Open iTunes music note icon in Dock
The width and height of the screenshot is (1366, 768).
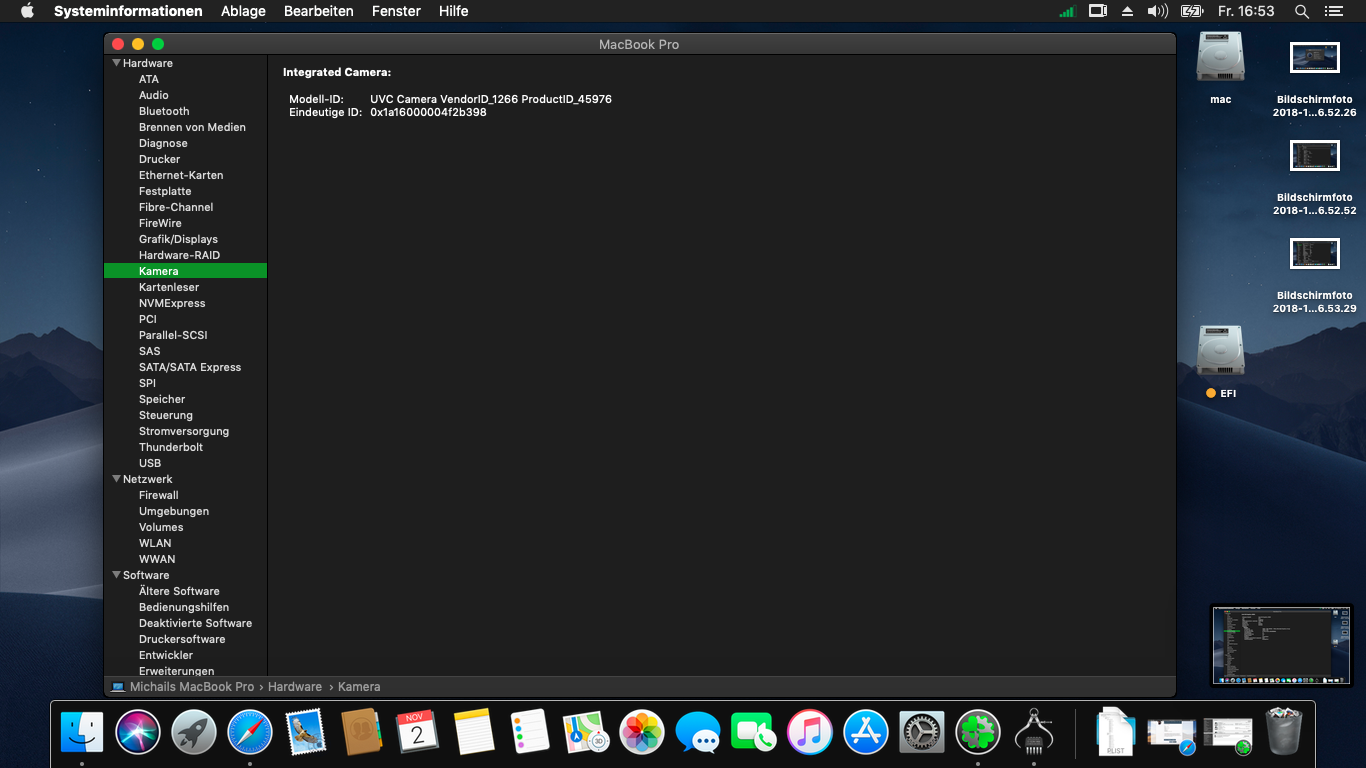[810, 732]
